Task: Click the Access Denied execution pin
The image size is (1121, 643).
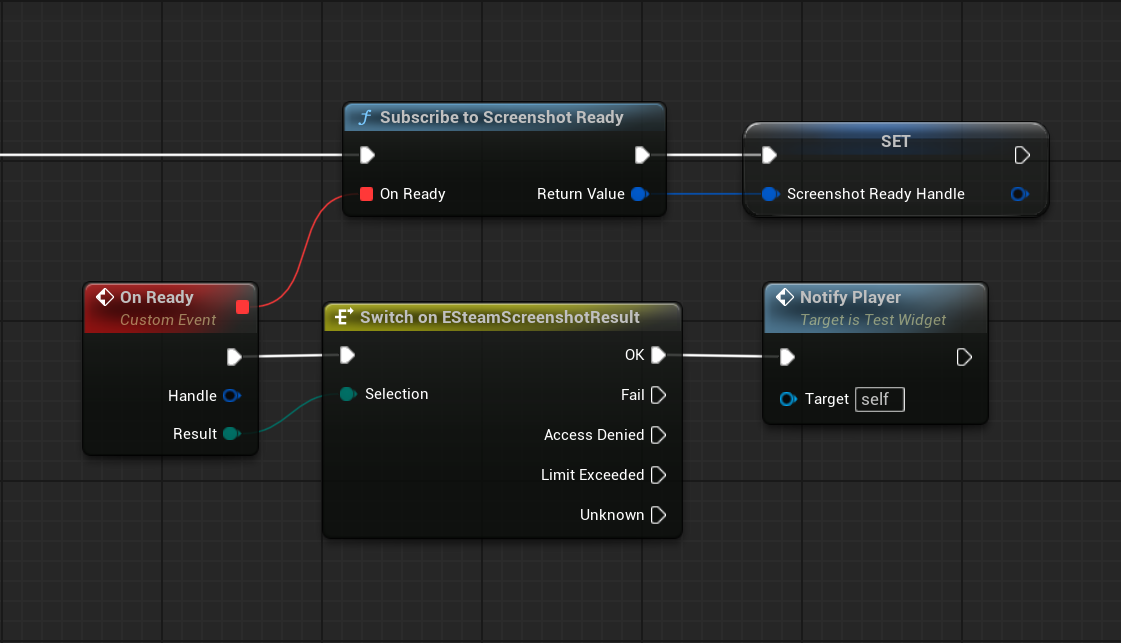Action: pyautogui.click(x=658, y=435)
